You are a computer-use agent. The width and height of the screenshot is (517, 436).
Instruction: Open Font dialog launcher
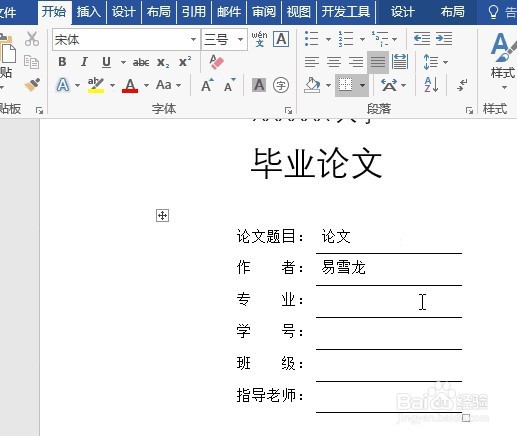(x=288, y=110)
